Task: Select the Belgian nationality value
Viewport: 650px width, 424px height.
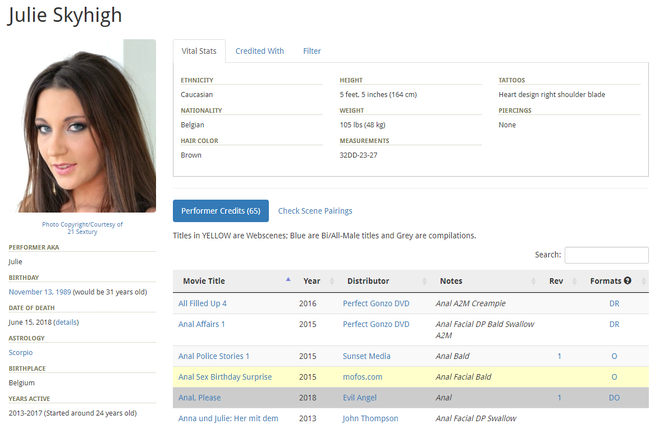Action: [x=192, y=125]
